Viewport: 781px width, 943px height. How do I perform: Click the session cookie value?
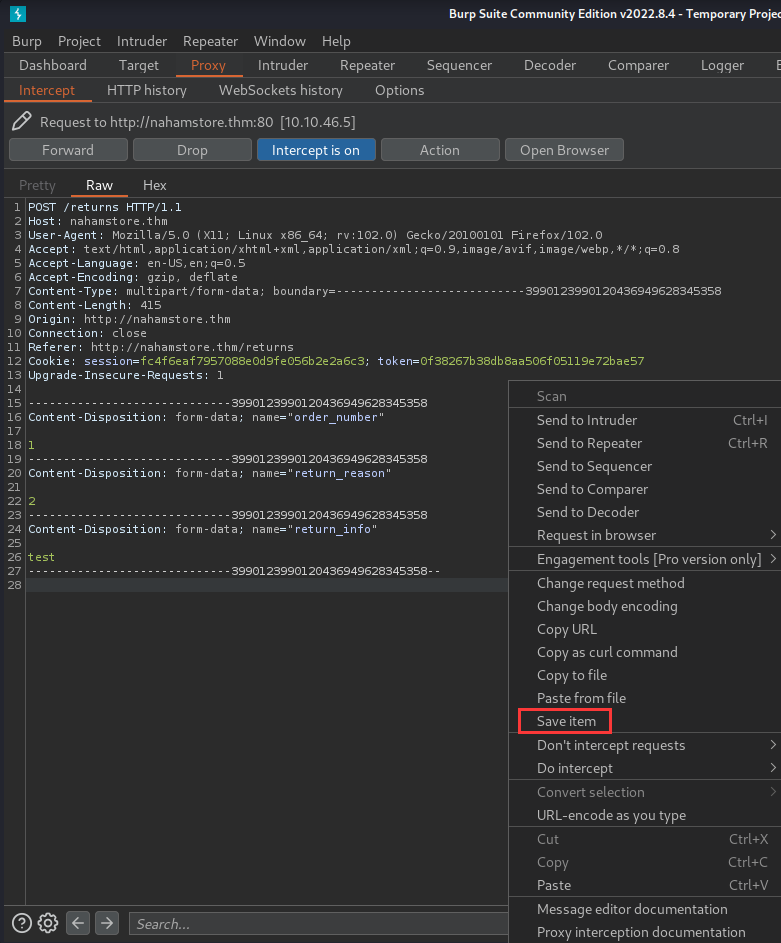[x=253, y=361]
